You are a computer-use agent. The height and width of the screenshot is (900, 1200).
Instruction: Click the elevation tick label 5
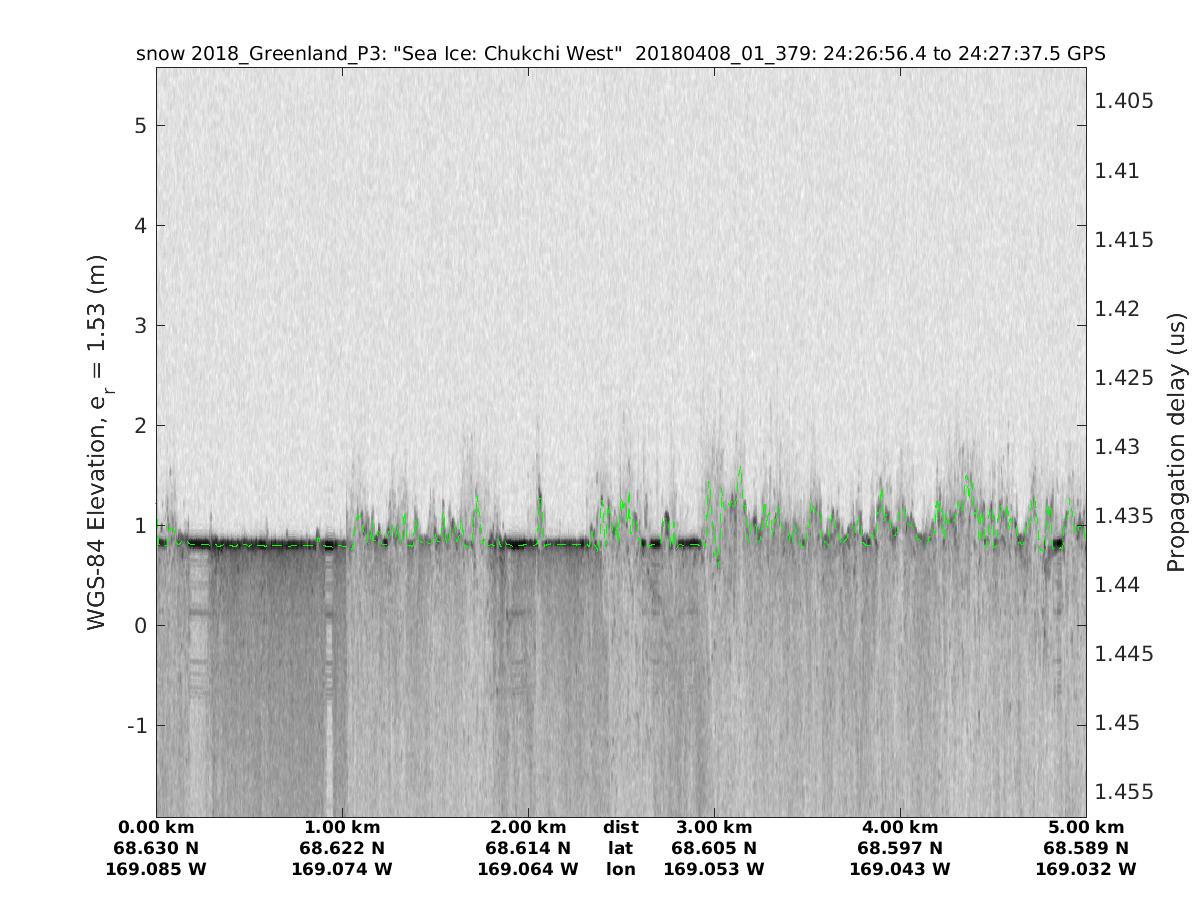[141, 126]
